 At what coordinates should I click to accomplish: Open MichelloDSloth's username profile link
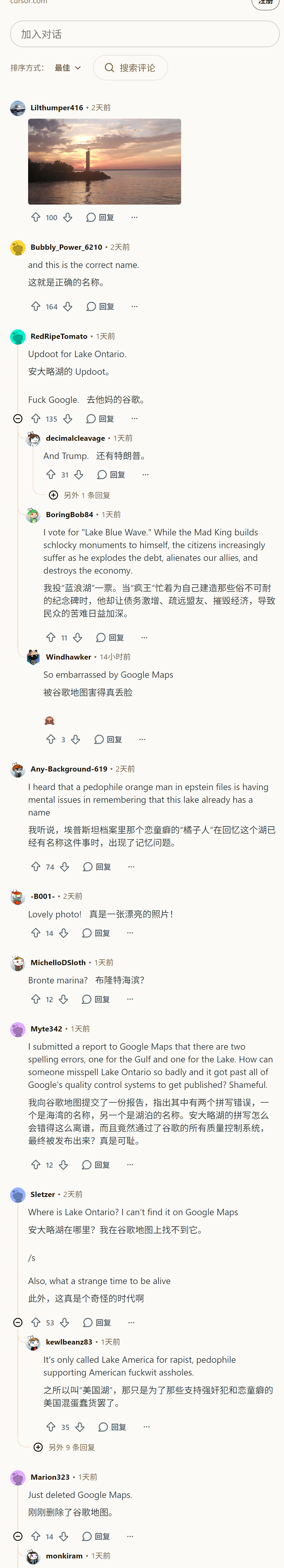coord(58,962)
